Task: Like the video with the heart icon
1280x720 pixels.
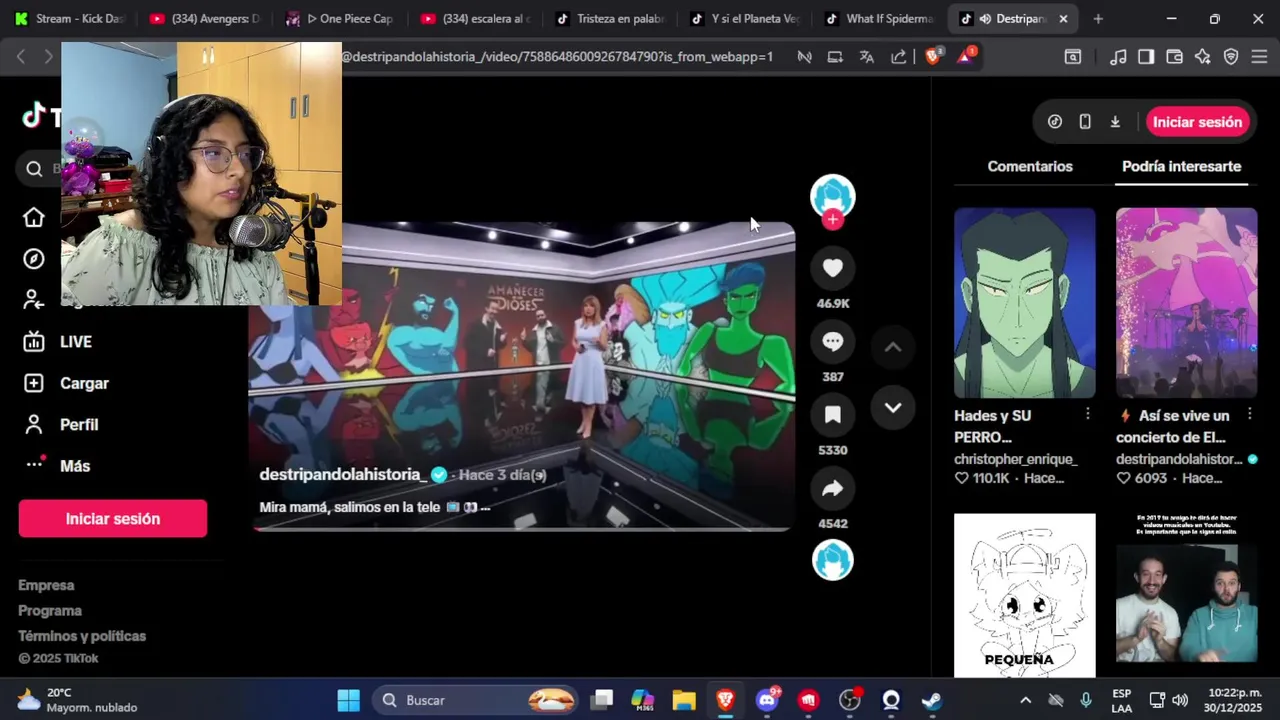Action: tap(832, 268)
